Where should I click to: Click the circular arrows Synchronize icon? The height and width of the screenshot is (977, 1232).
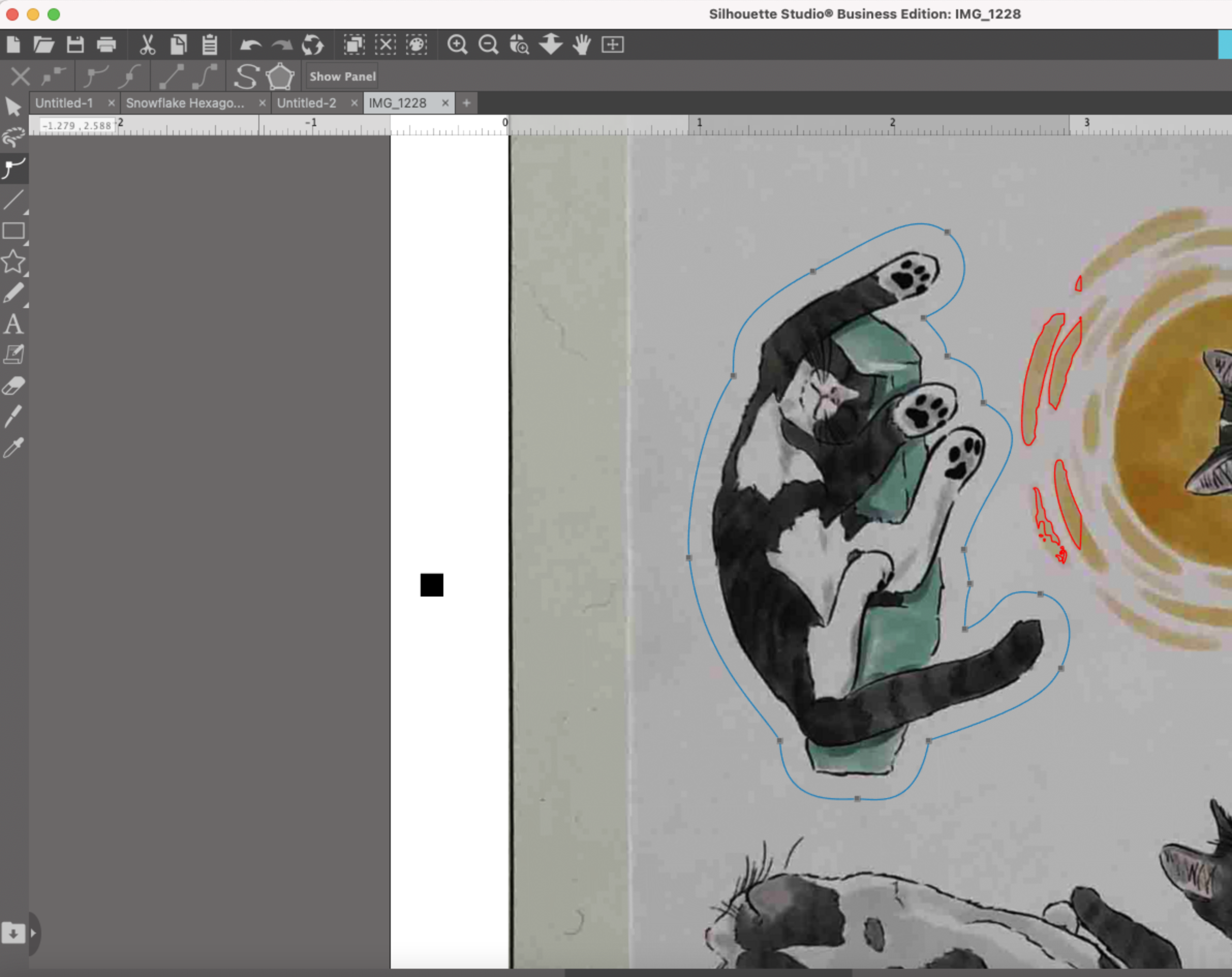pos(313,44)
